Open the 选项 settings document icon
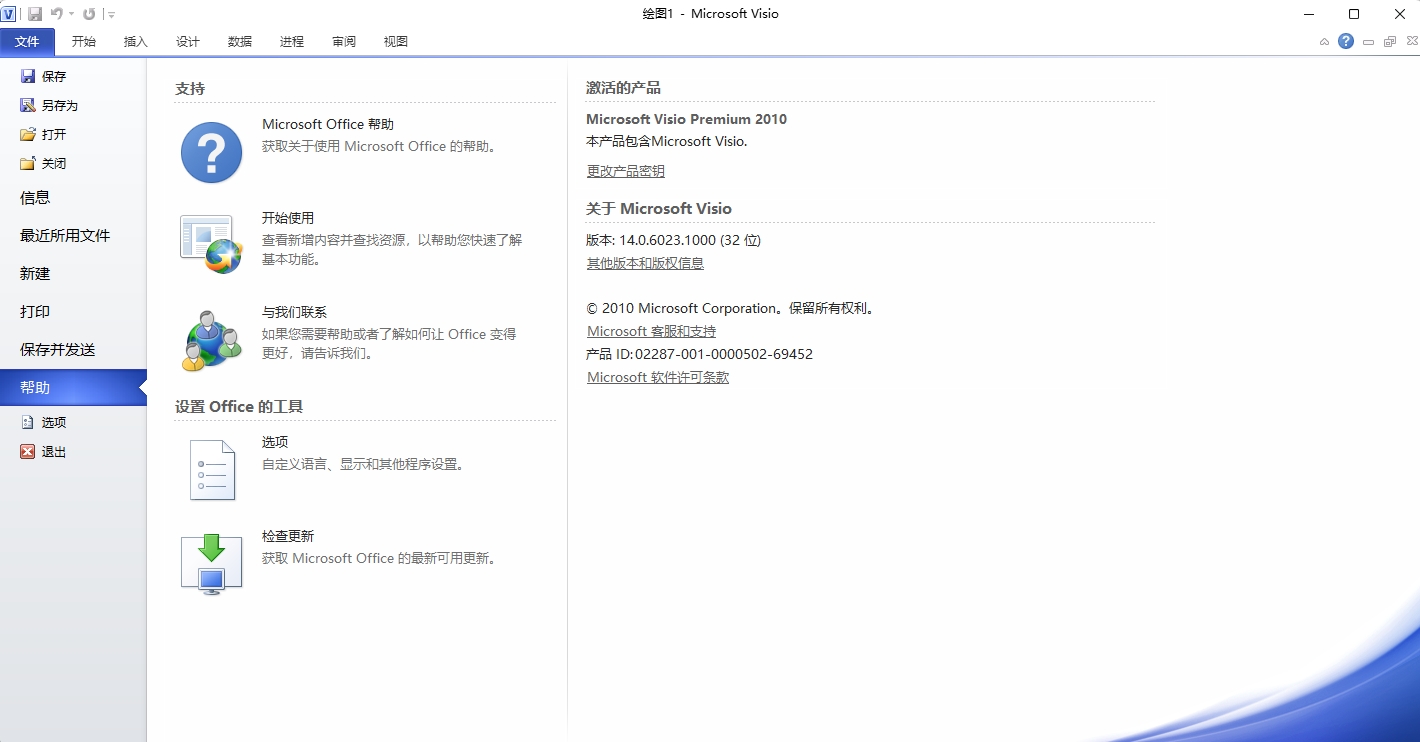This screenshot has width=1420, height=742. coord(211,469)
